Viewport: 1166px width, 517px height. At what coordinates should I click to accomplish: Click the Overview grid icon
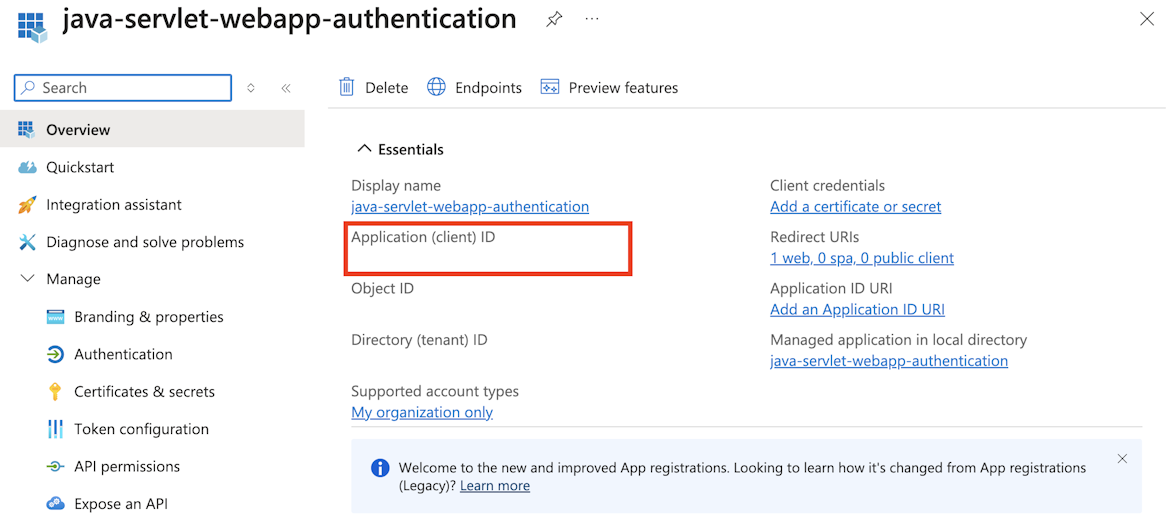(27, 129)
